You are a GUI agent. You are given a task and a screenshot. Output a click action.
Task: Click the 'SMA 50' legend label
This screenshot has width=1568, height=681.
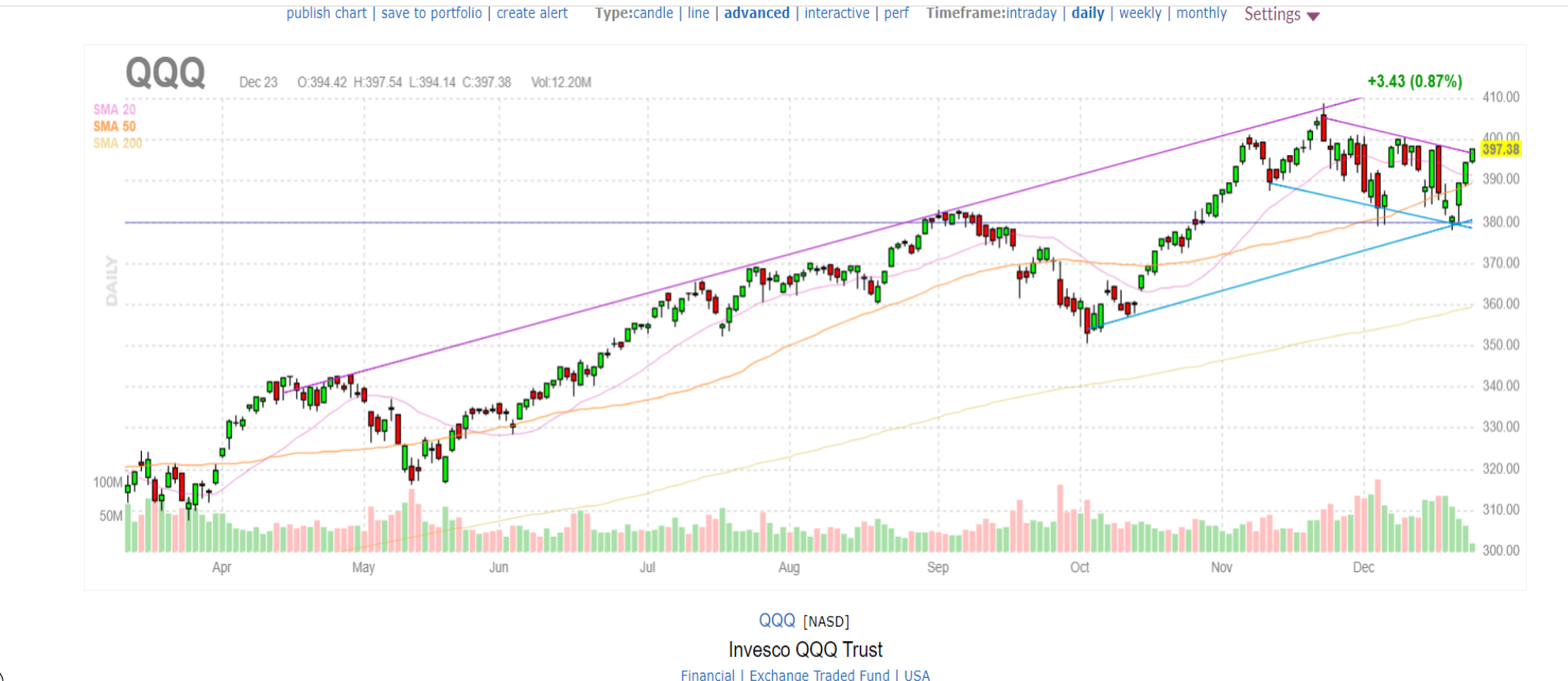(x=115, y=126)
